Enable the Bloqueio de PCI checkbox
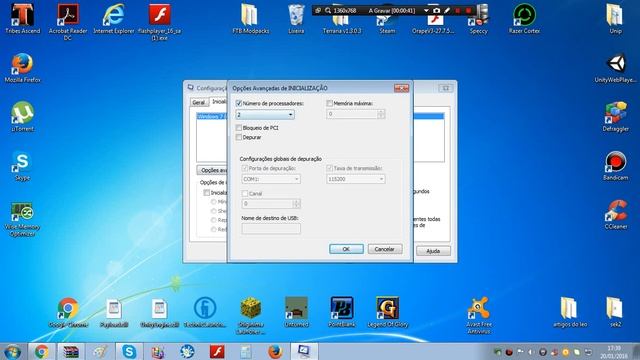 (x=239, y=128)
